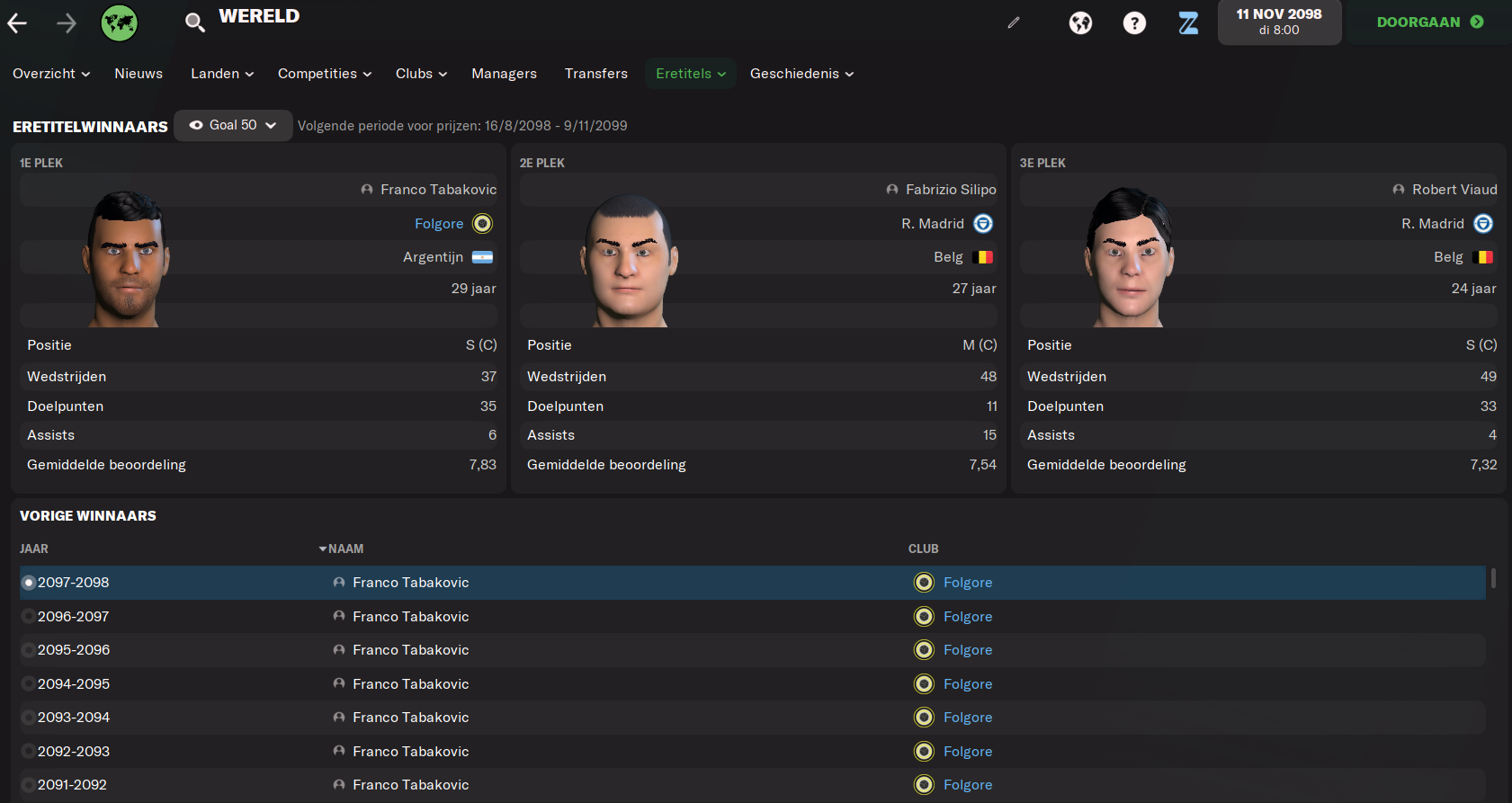Click Folgore badge in 2097-2098 row

pyautogui.click(x=924, y=583)
